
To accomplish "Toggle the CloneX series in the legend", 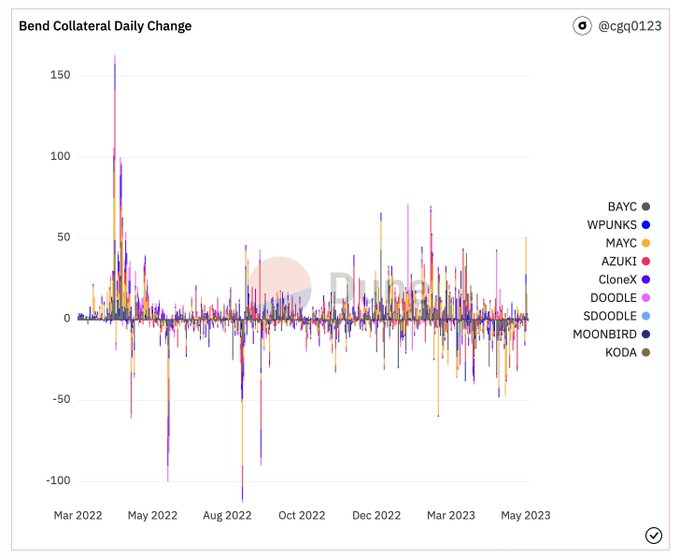I will tap(624, 280).
